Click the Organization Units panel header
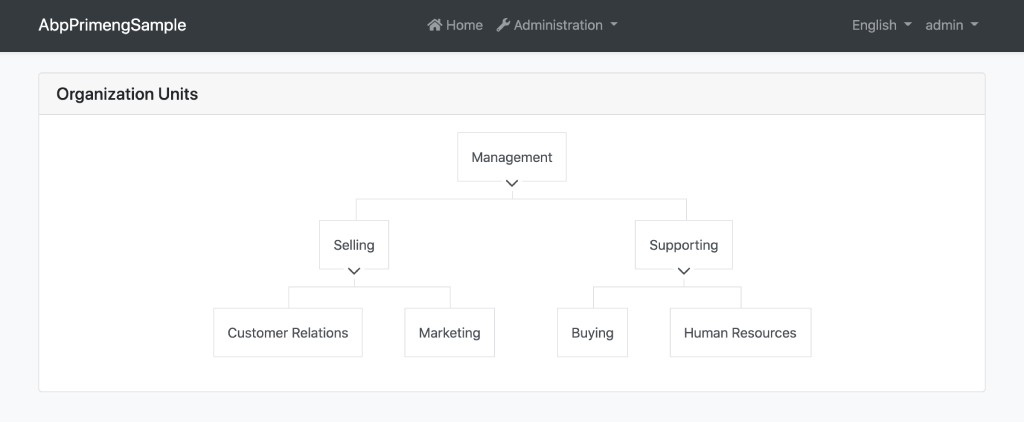This screenshot has width=1024, height=422. (x=127, y=94)
